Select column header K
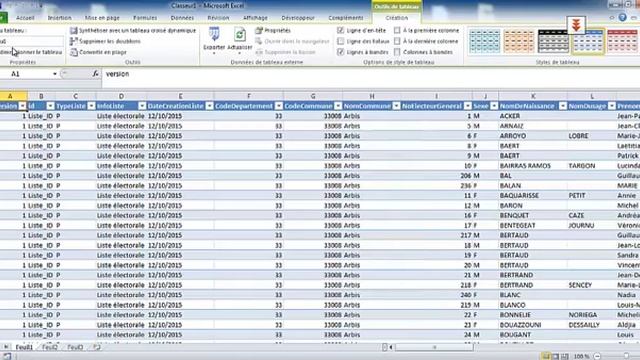640x360 pixels. [533, 96]
